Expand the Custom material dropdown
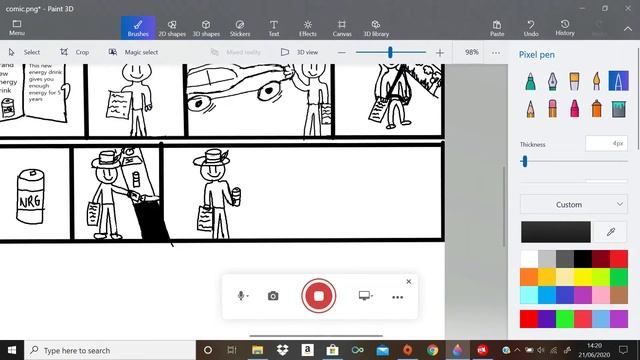Screen dimensions: 640x360 pos(573,204)
